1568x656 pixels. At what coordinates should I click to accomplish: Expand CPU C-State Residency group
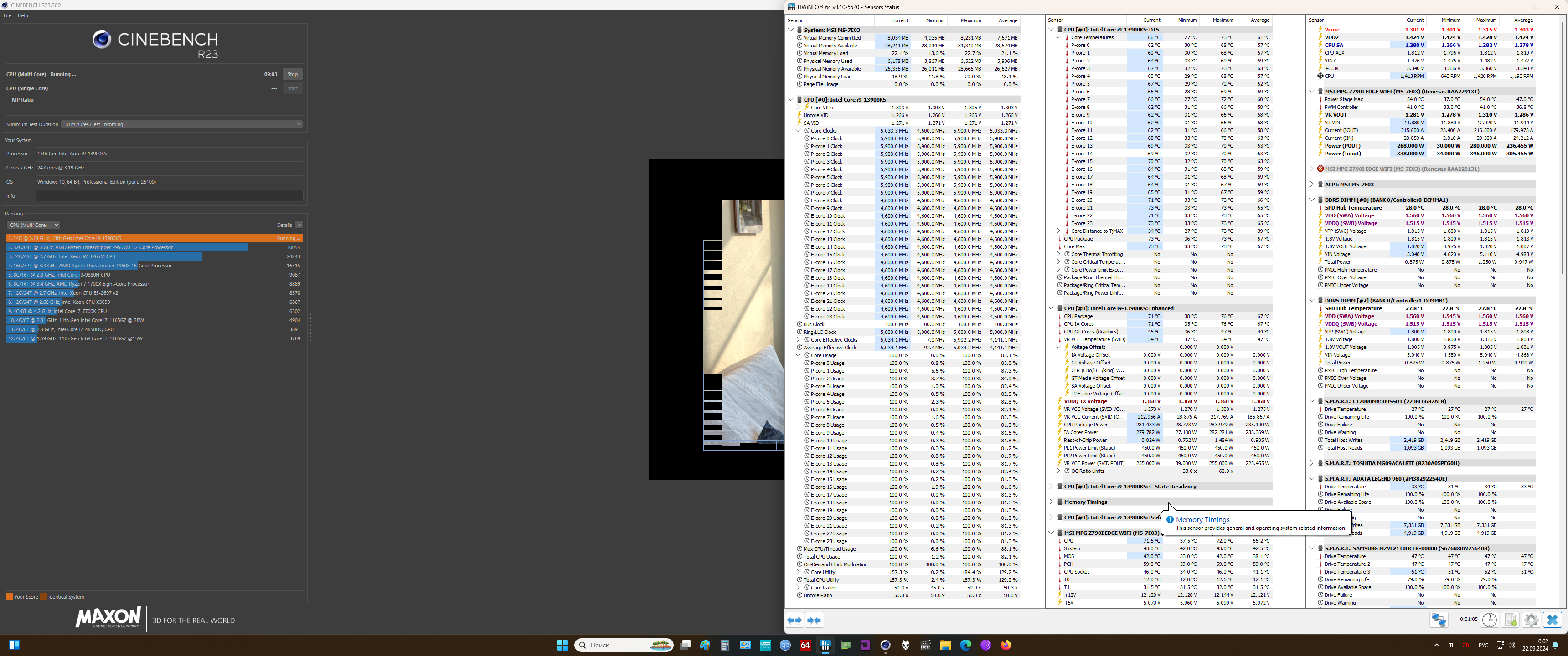(1051, 487)
